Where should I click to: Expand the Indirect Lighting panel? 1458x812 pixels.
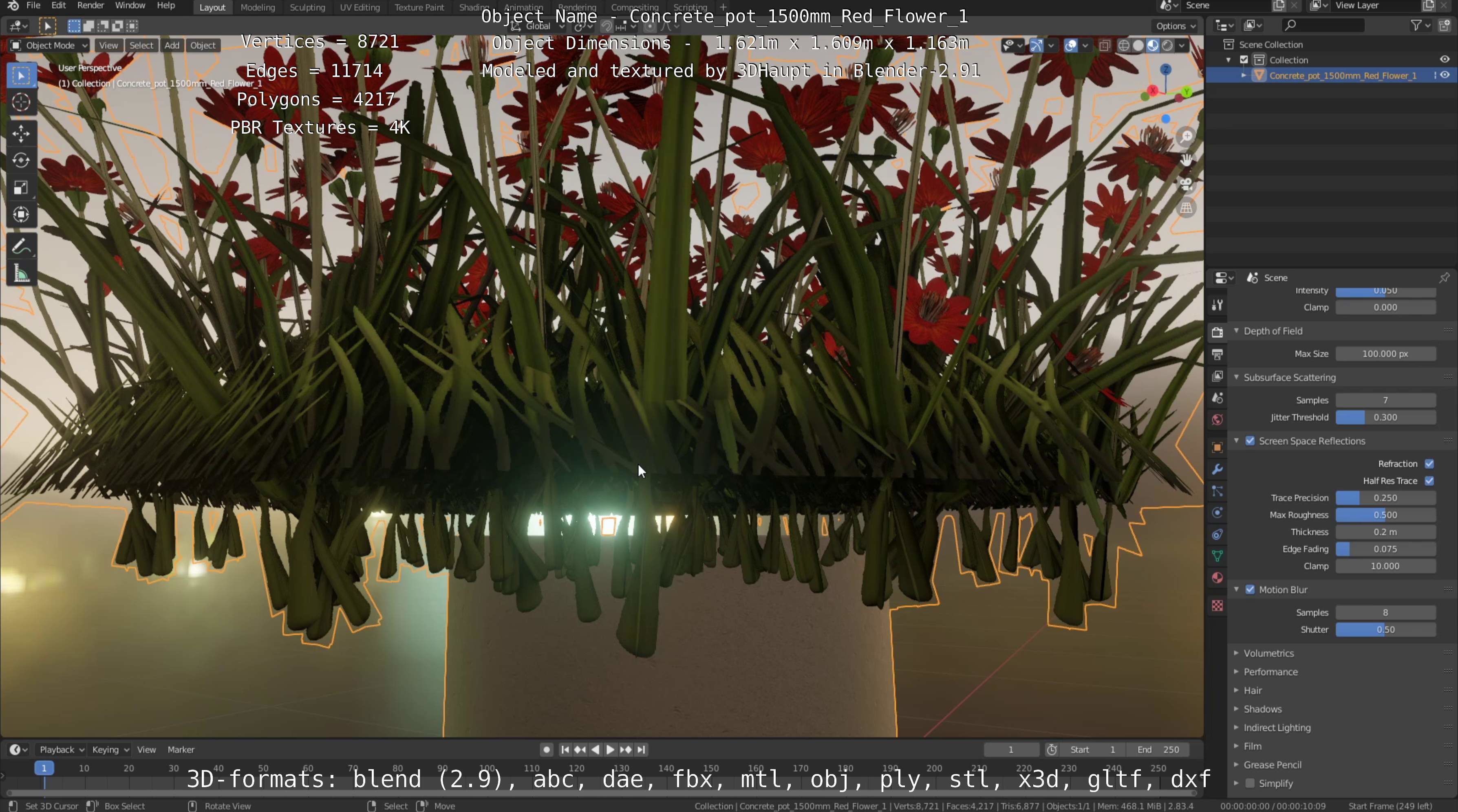1277,728
